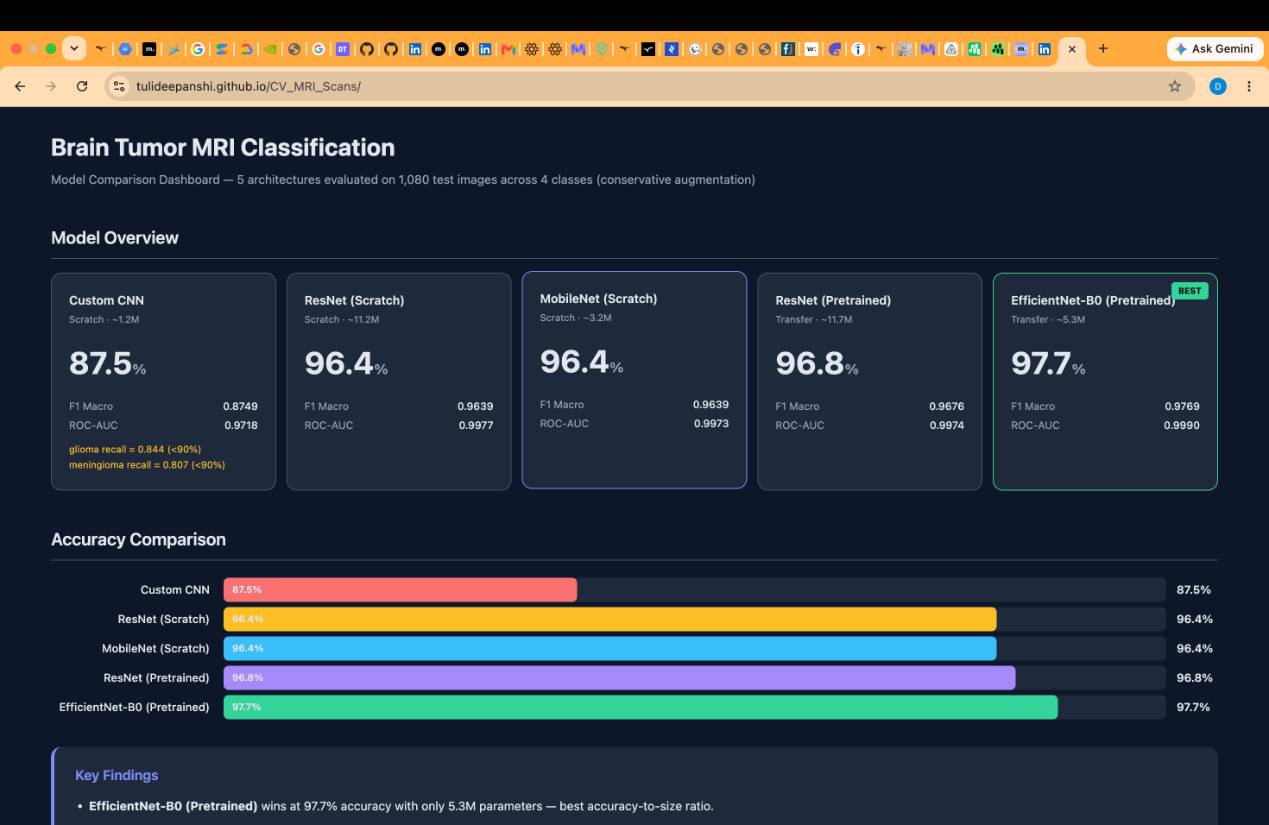View site information for tulideepanshi.github.io
Image resolution: width=1269 pixels, height=825 pixels.
point(121,86)
